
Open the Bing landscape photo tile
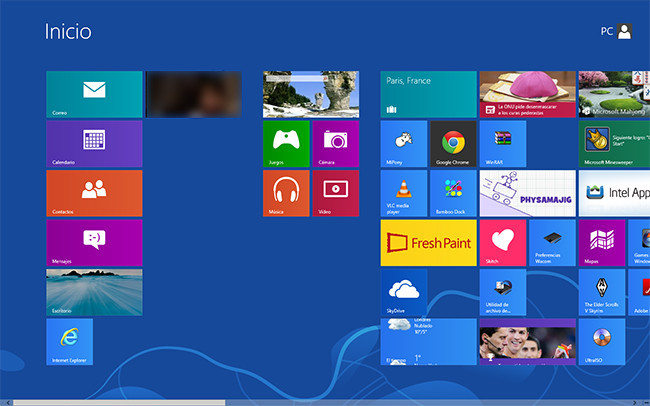[311, 94]
